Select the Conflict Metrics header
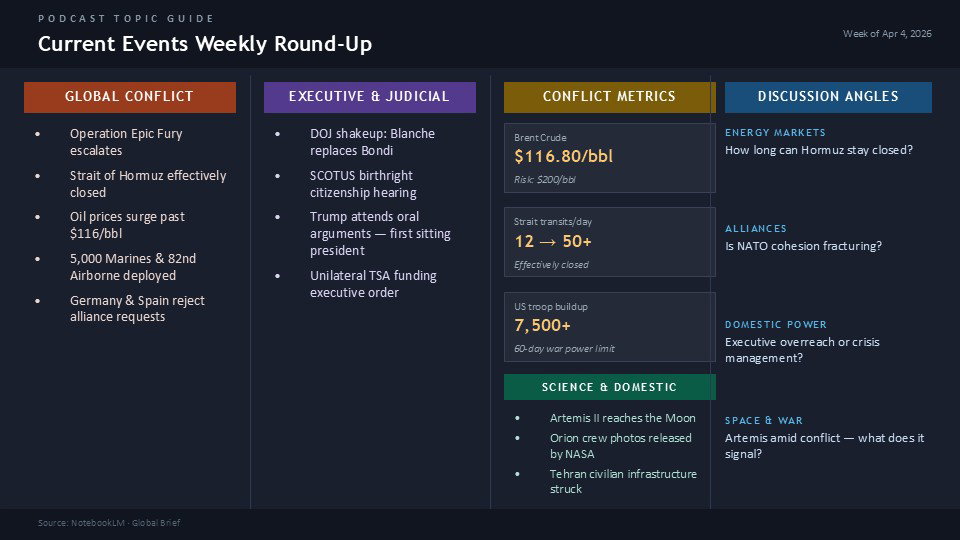Image resolution: width=960 pixels, height=540 pixels. (x=609, y=97)
